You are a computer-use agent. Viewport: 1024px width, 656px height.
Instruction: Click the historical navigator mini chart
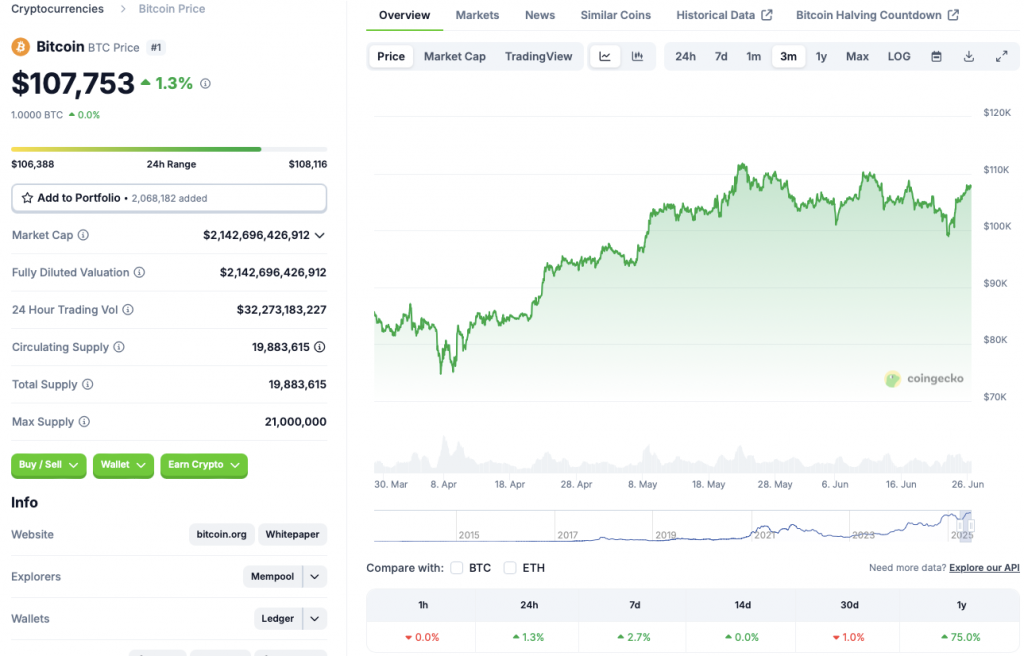point(674,526)
